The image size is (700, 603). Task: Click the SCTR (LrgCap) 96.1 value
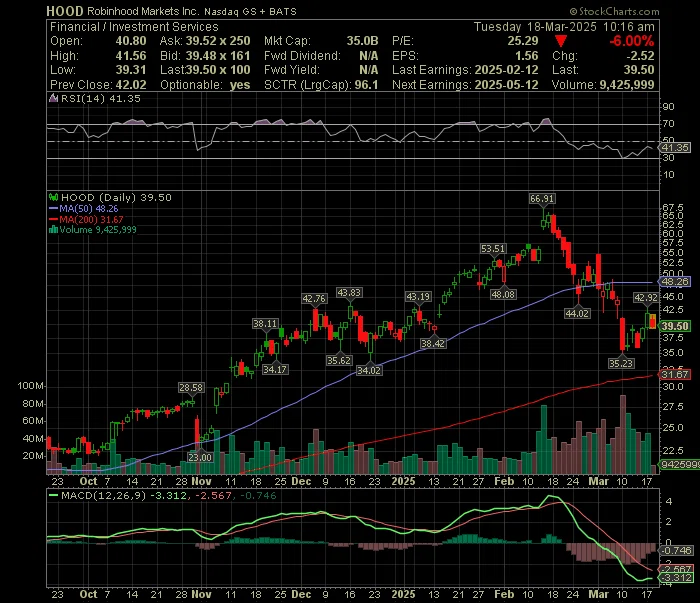point(366,85)
